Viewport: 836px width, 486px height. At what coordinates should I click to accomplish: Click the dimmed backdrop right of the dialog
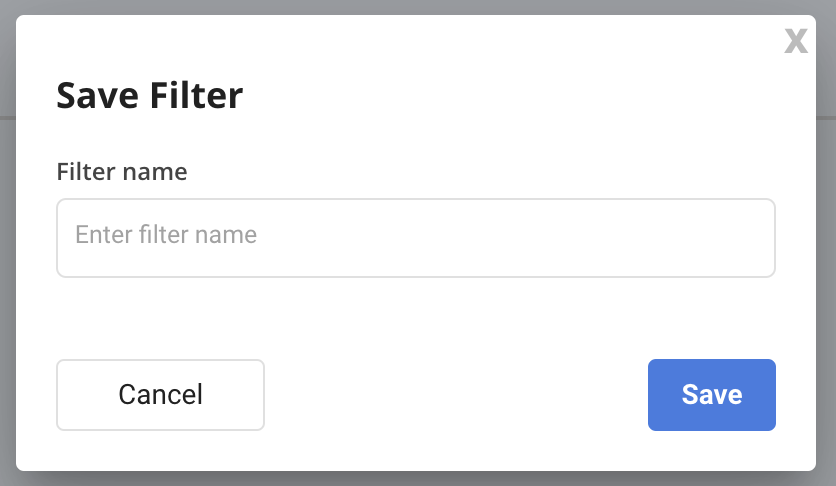826,243
